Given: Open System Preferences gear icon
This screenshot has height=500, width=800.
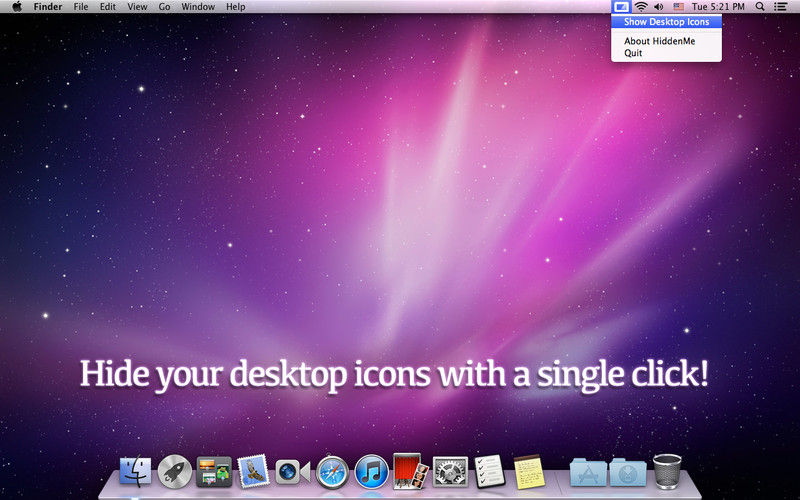Looking at the screenshot, I should click(x=450, y=471).
